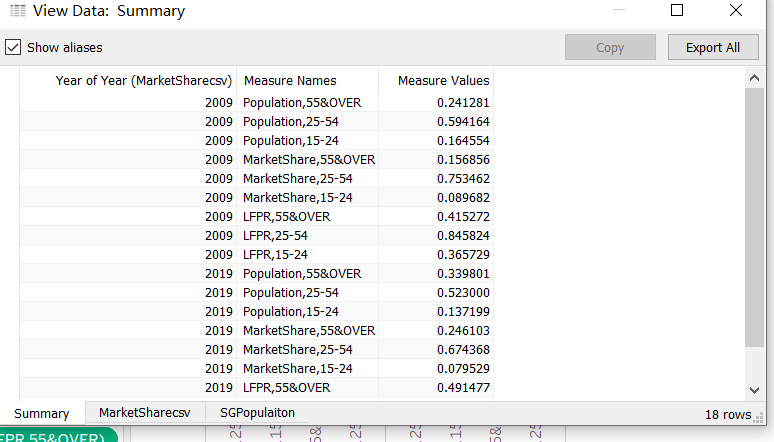Click the Measure Names column header
Screen dimensions: 774x442
tap(290, 80)
